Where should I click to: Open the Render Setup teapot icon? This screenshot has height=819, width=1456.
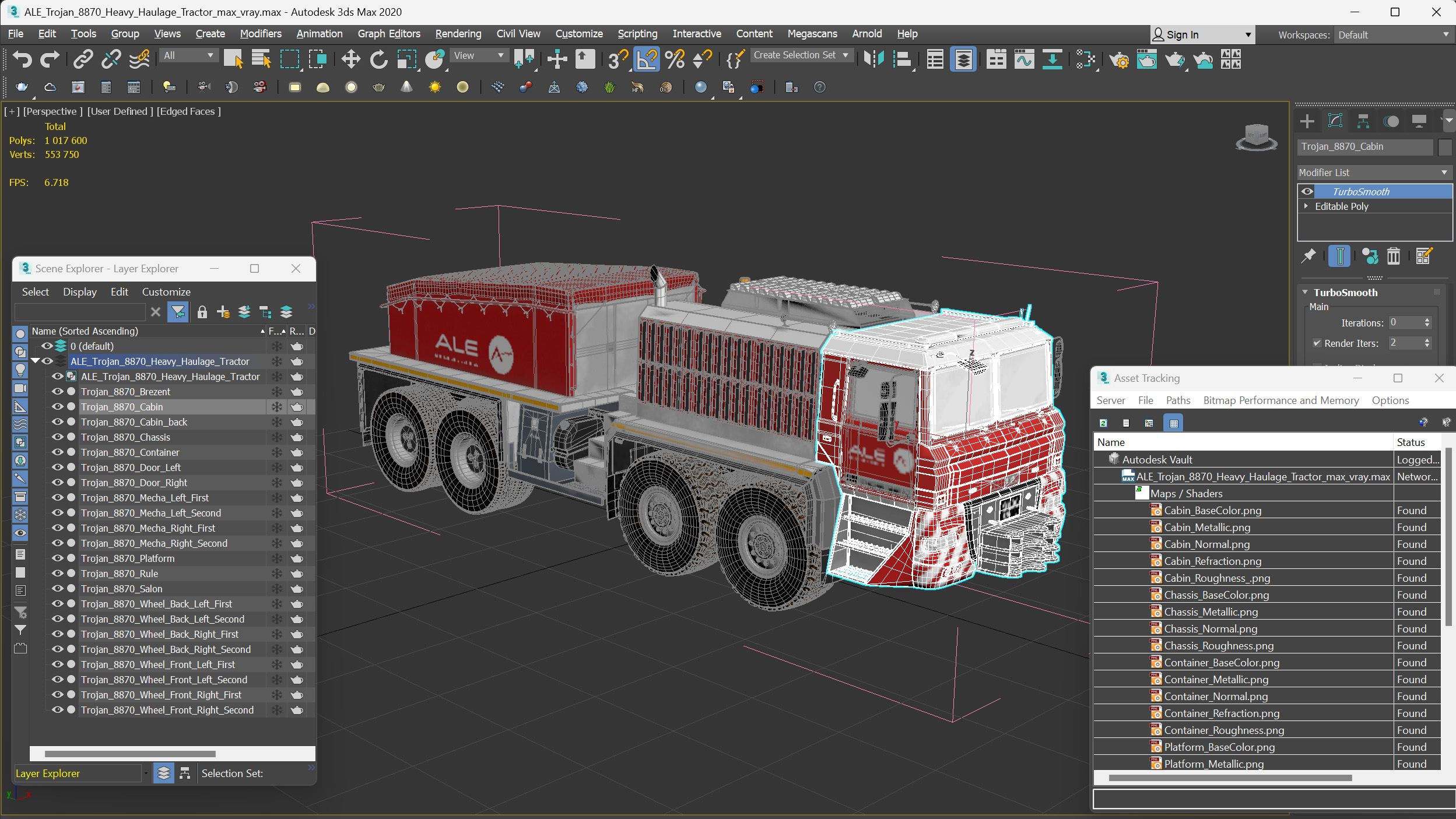tap(1118, 59)
